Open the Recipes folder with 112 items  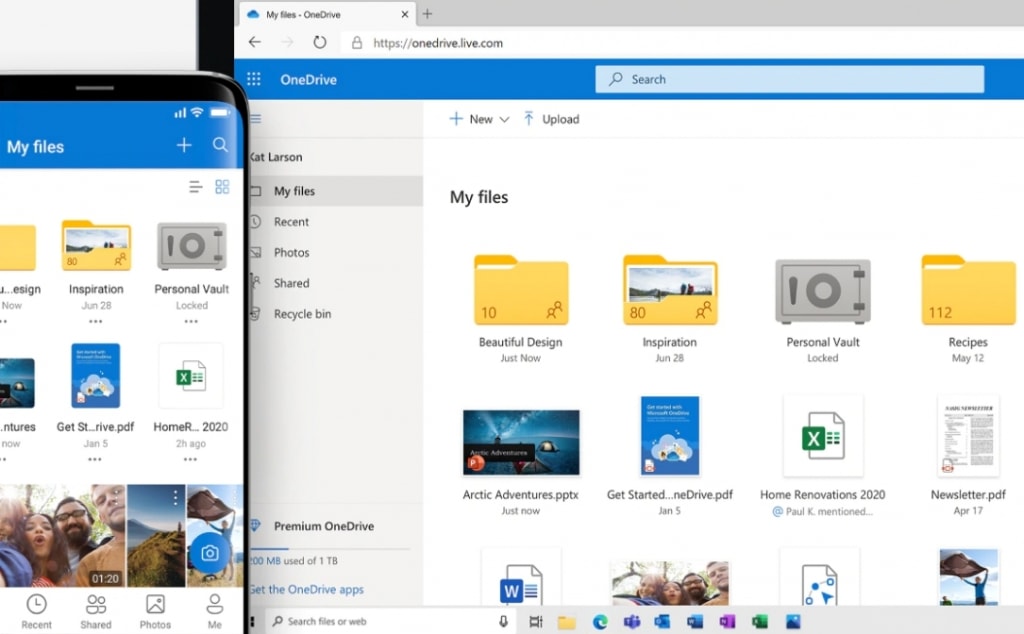(968, 290)
